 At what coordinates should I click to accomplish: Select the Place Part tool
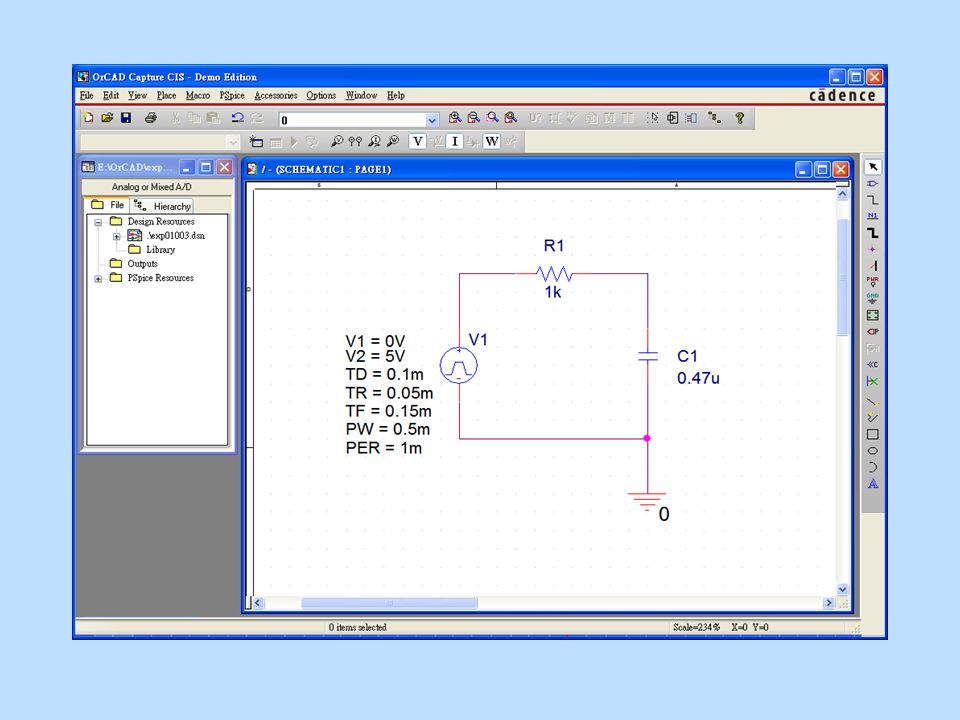(x=872, y=184)
